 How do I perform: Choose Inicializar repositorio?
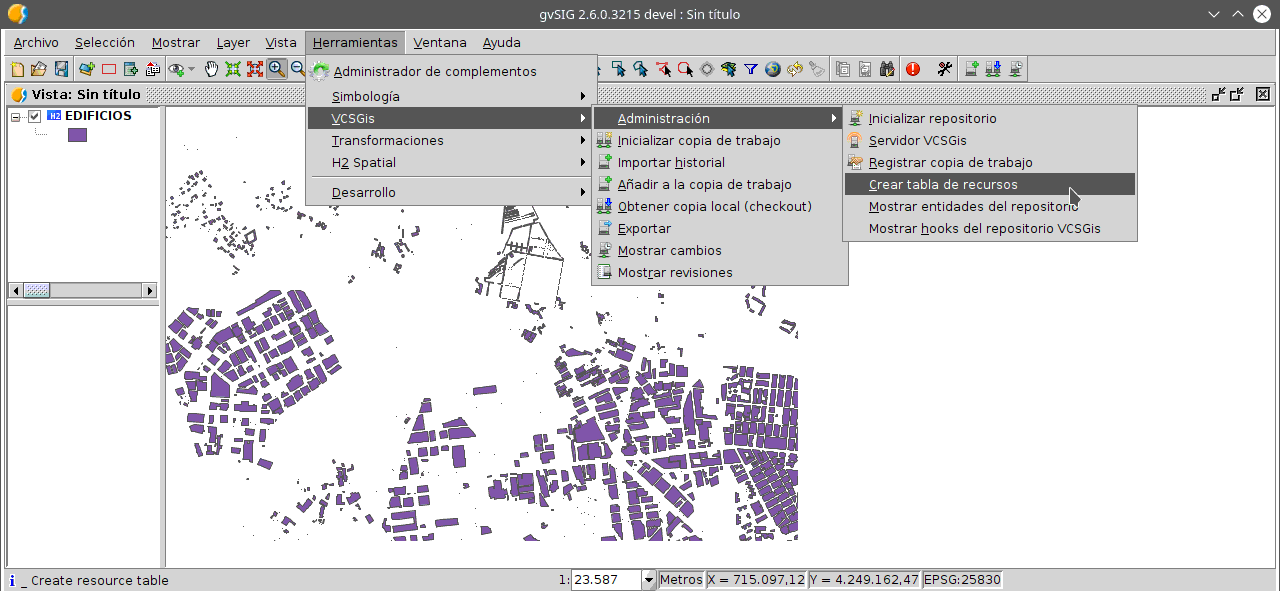pyautogui.click(x=990, y=118)
